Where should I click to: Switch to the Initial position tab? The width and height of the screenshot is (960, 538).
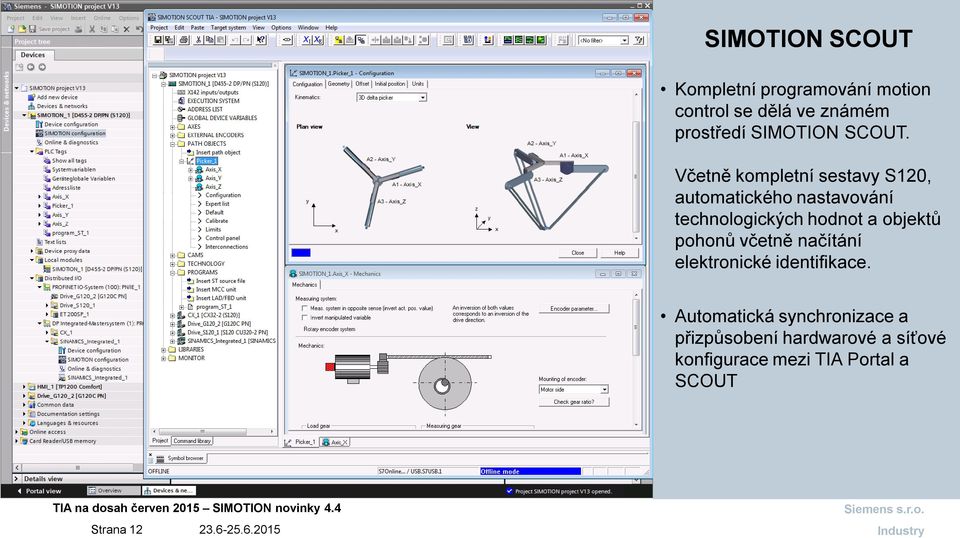click(390, 84)
